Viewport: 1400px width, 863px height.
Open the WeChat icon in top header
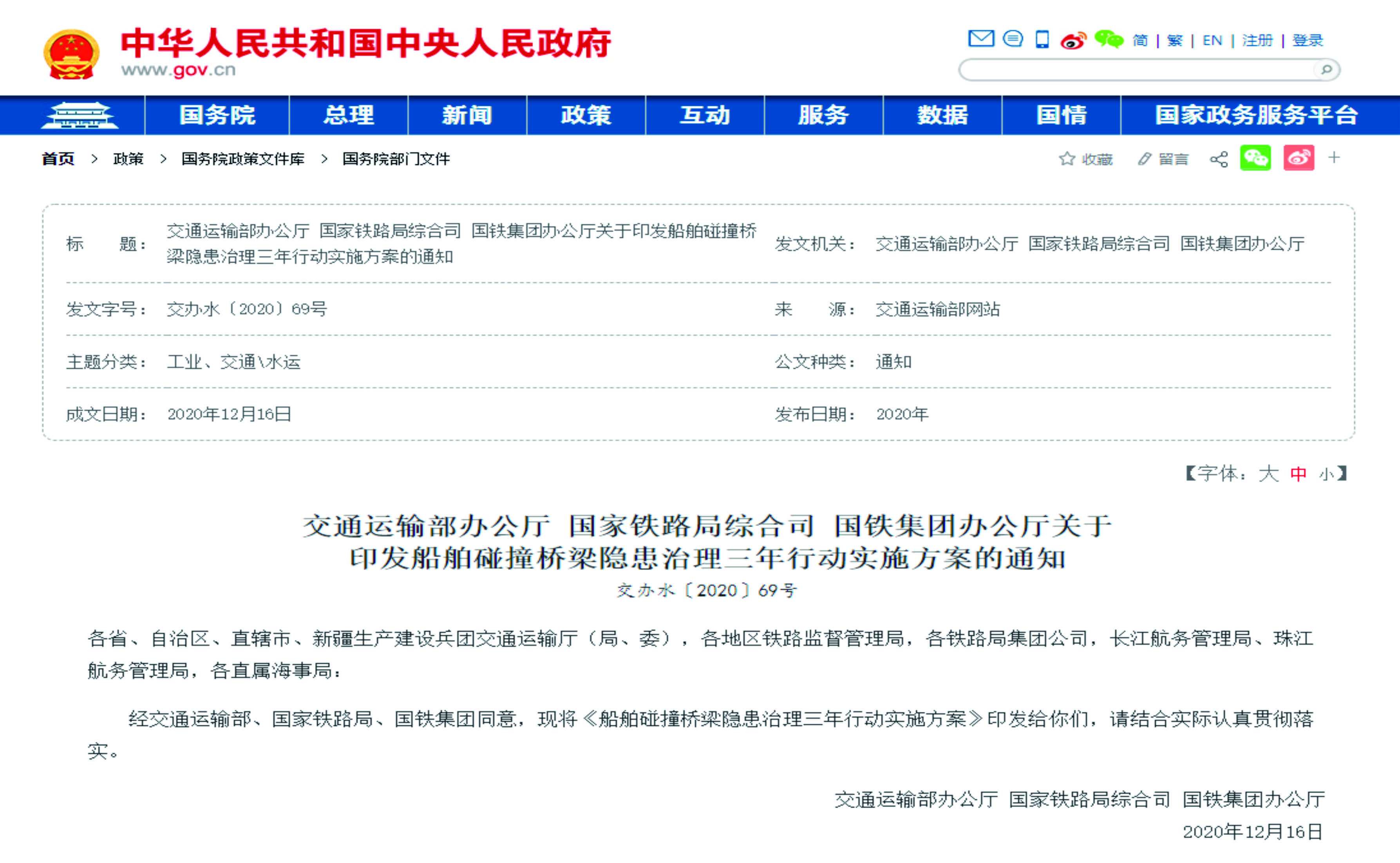1109,40
